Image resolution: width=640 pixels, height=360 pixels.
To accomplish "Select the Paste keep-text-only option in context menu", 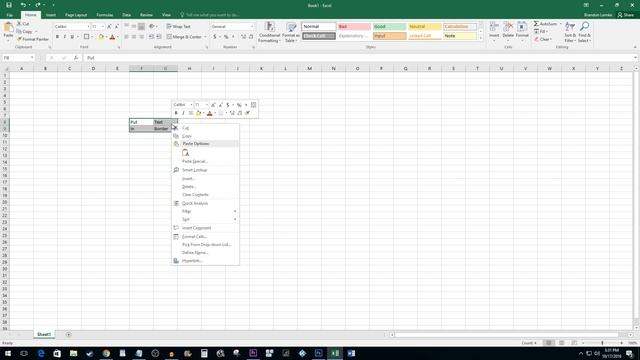I will tap(185, 153).
